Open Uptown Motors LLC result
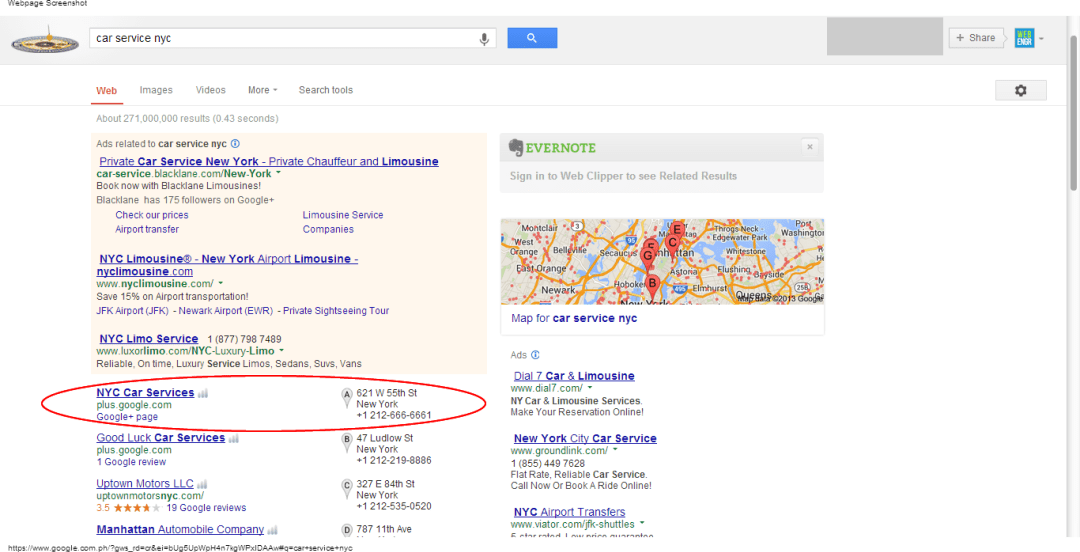1080x552 pixels. pos(145,484)
